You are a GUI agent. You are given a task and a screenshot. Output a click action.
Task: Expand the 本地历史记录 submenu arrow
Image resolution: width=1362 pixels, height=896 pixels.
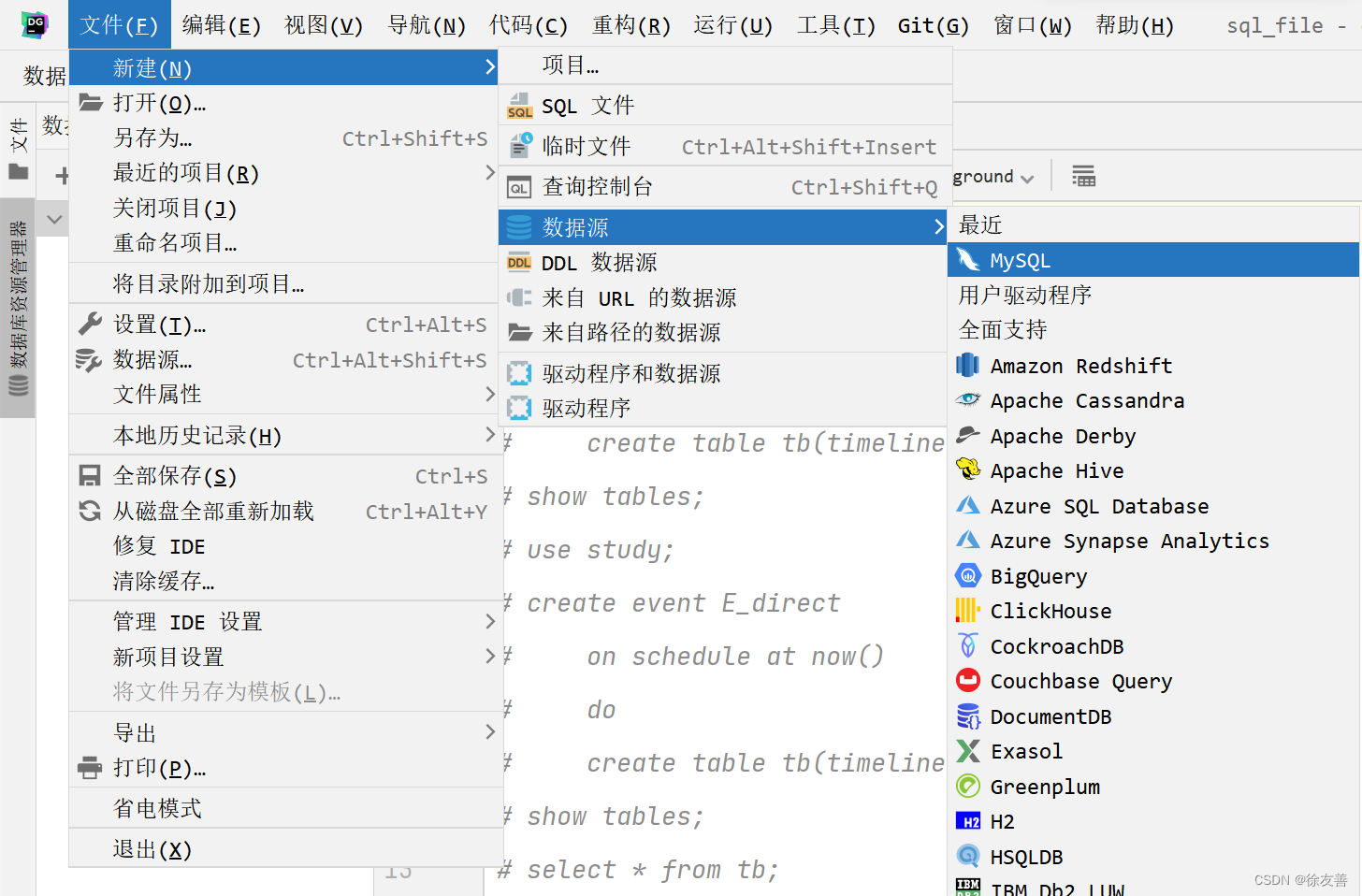pos(489,434)
